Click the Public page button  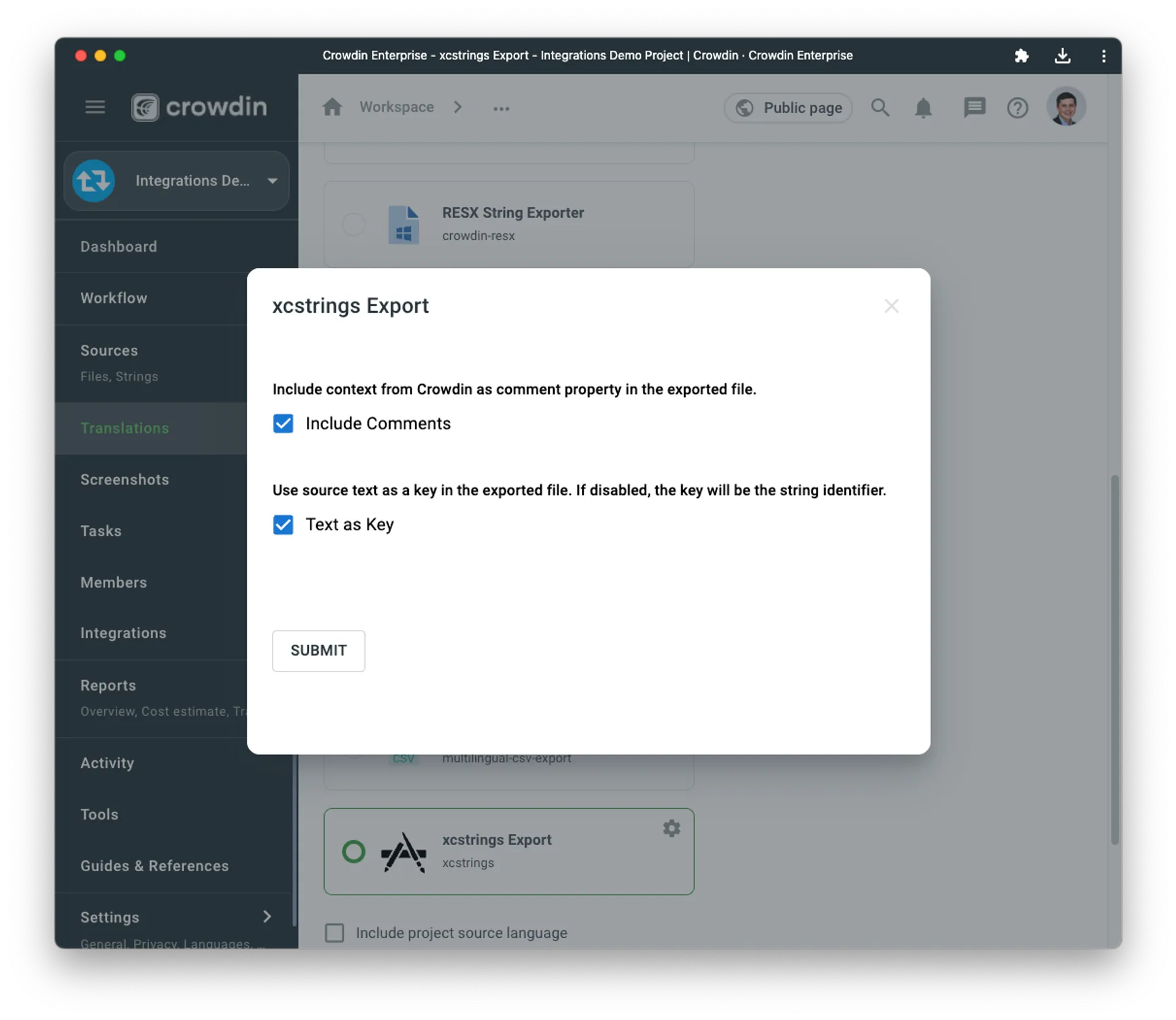pyautogui.click(x=788, y=108)
